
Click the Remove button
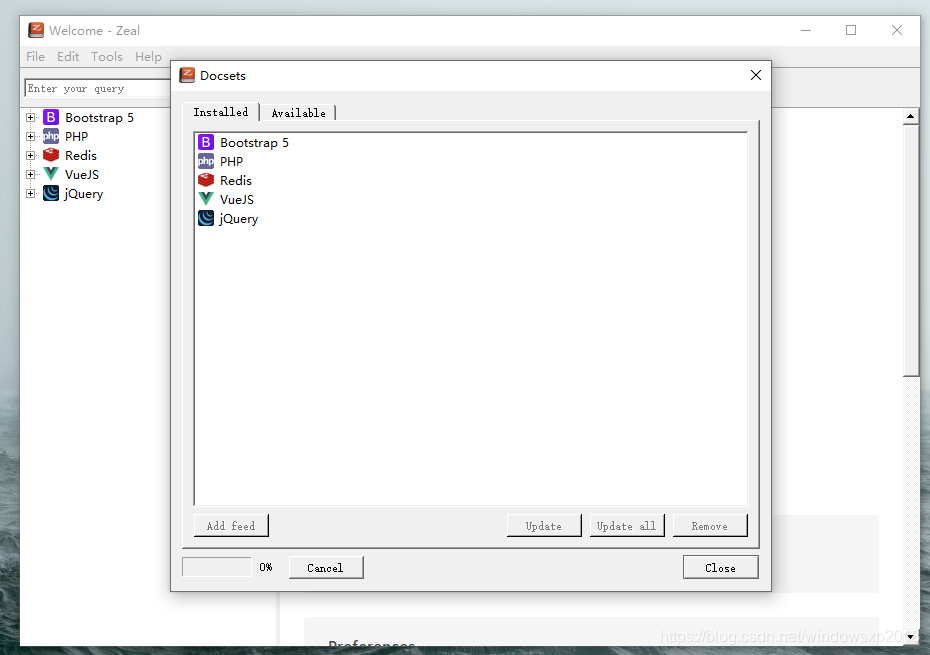710,526
